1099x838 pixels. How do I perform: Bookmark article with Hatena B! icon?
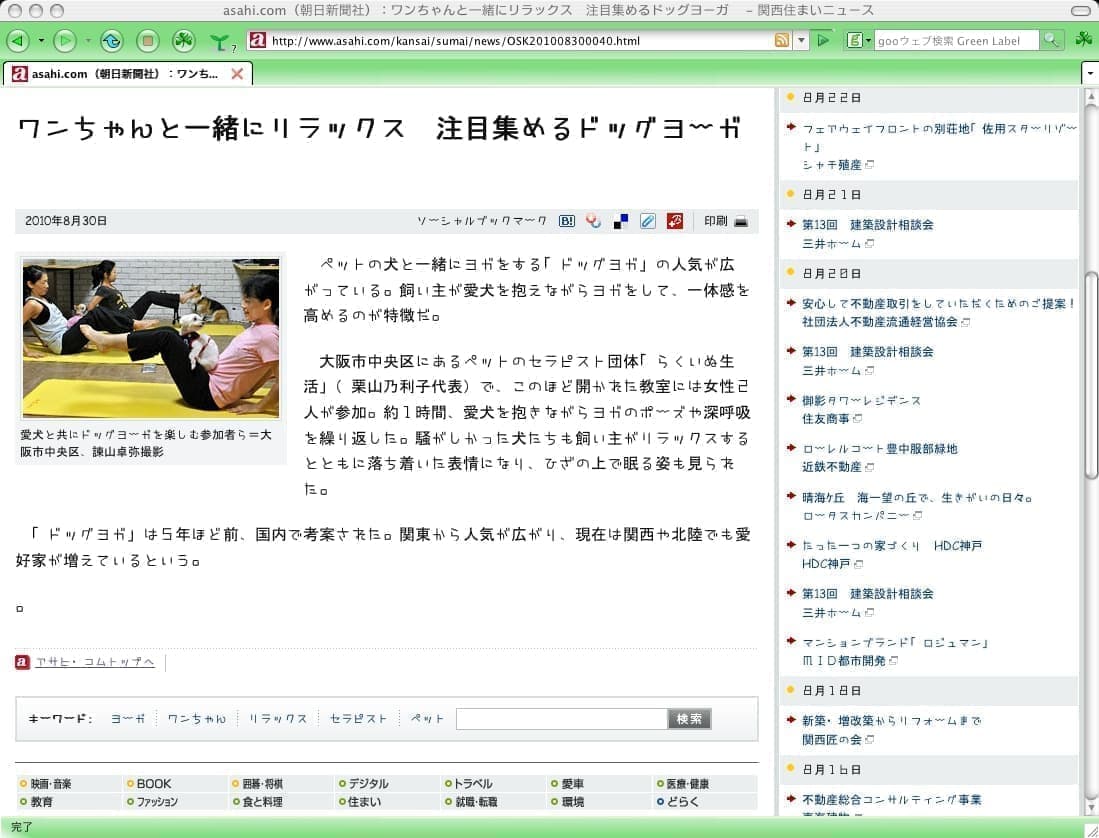pos(566,221)
